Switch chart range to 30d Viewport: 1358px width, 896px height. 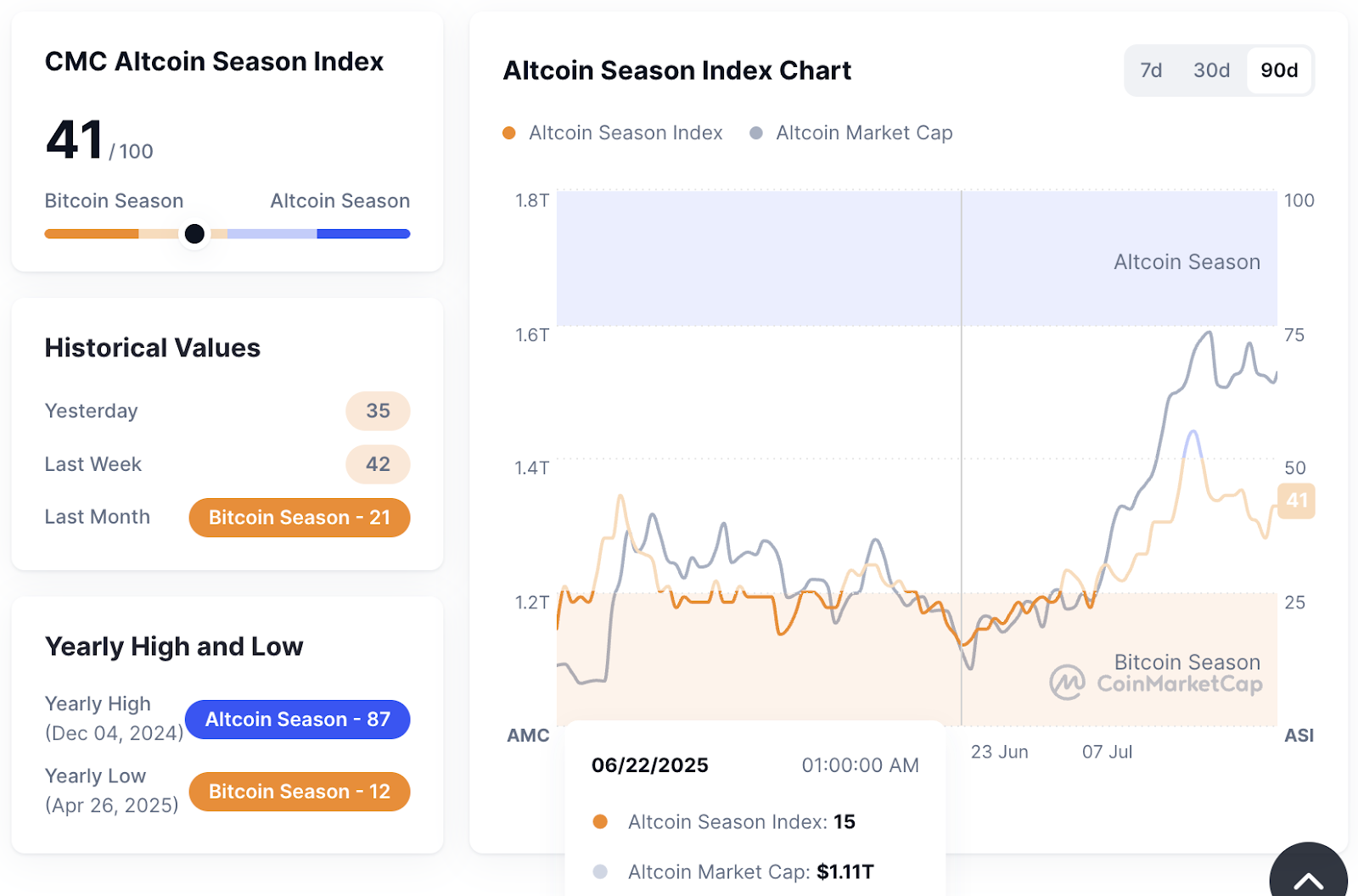tap(1211, 70)
